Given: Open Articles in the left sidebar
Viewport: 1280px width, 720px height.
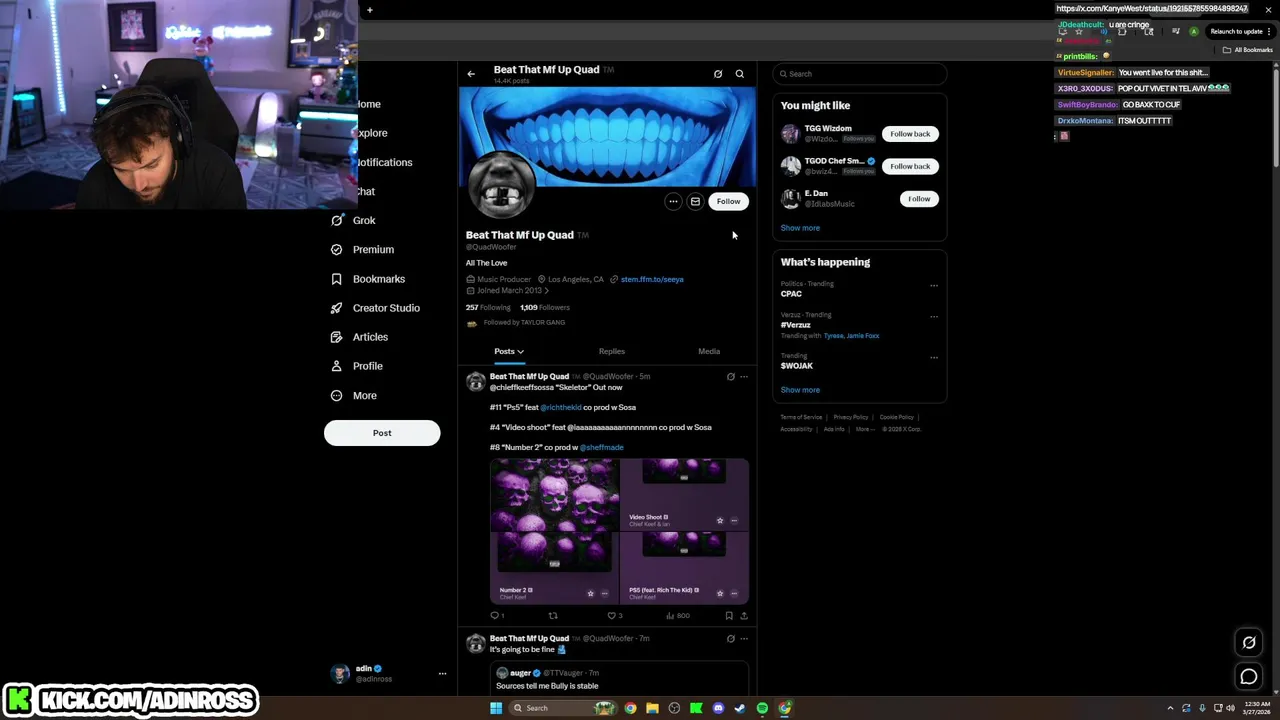Looking at the screenshot, I should click(x=359, y=337).
